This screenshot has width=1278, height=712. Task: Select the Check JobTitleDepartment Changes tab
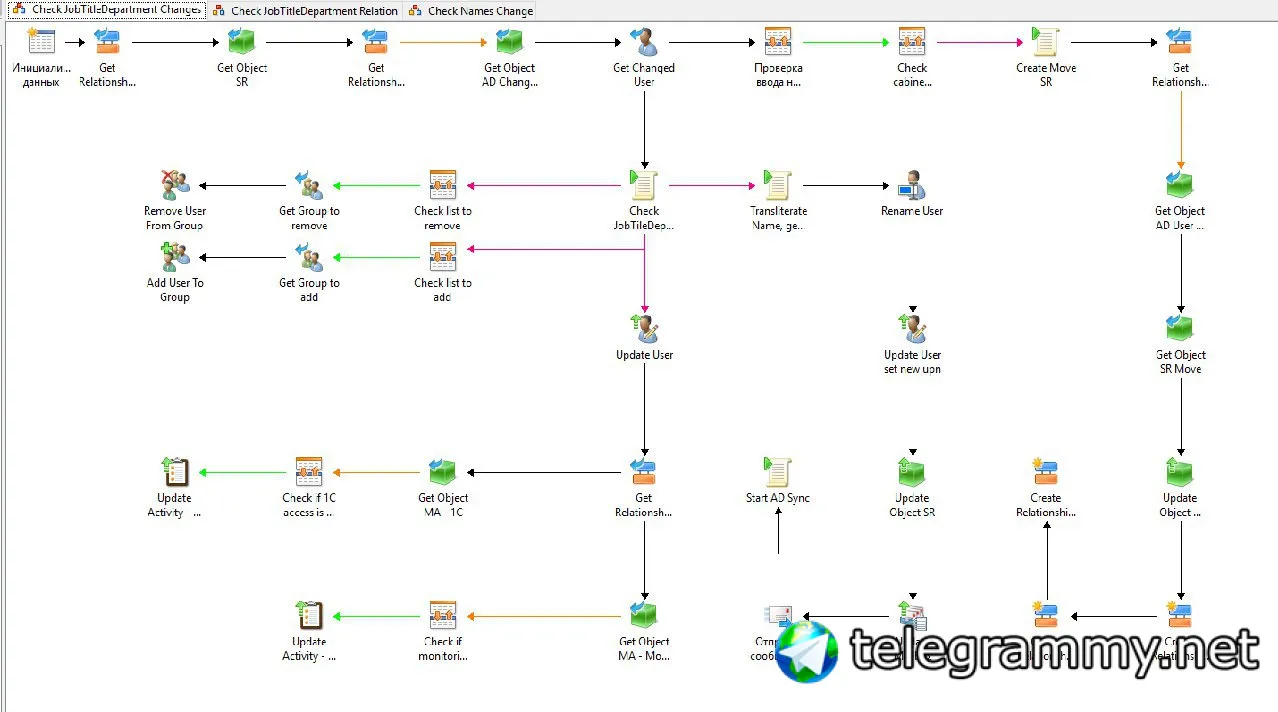coord(106,10)
